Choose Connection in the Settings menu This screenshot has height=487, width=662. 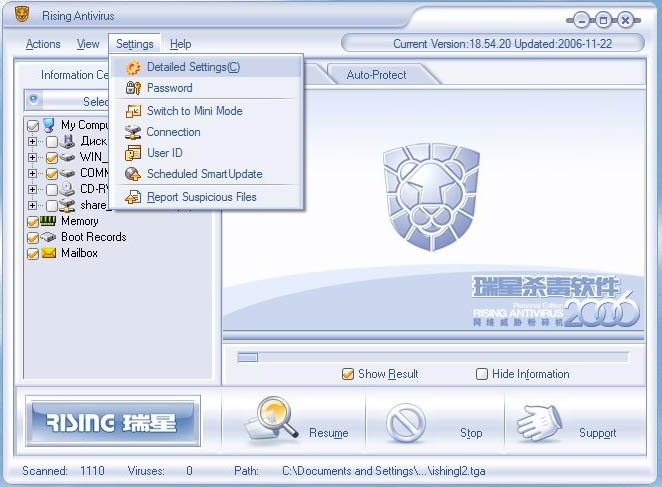click(207, 132)
